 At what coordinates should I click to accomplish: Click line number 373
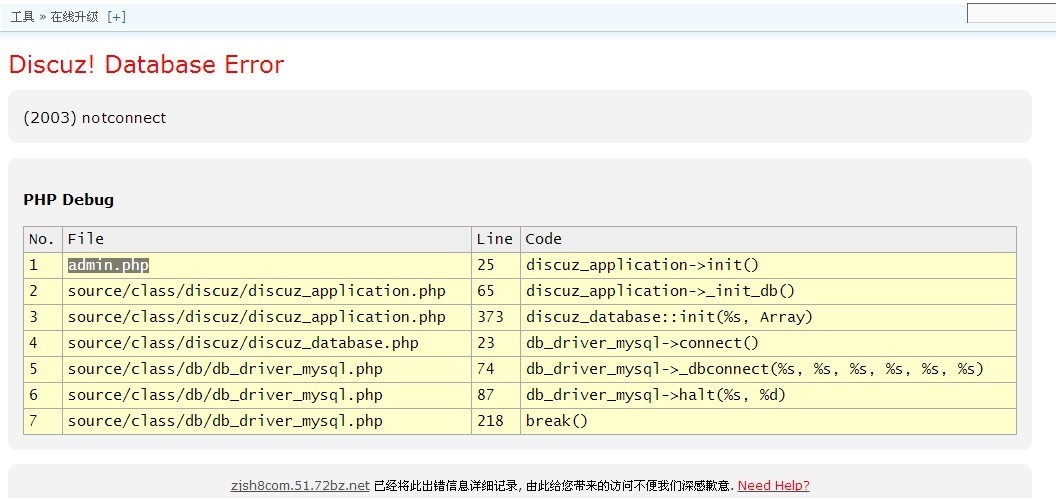tap(490, 317)
